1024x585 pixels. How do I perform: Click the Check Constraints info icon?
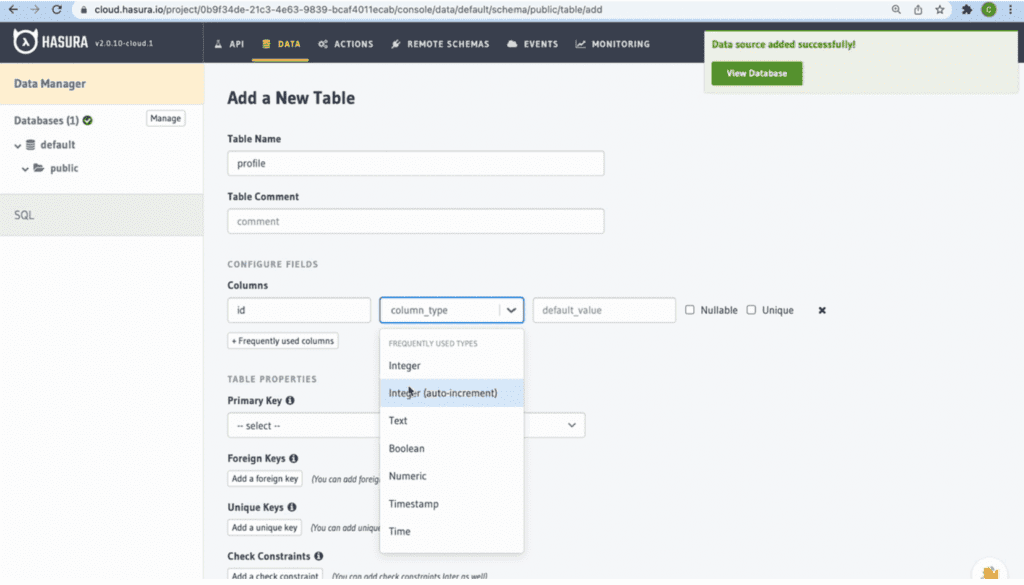(319, 556)
